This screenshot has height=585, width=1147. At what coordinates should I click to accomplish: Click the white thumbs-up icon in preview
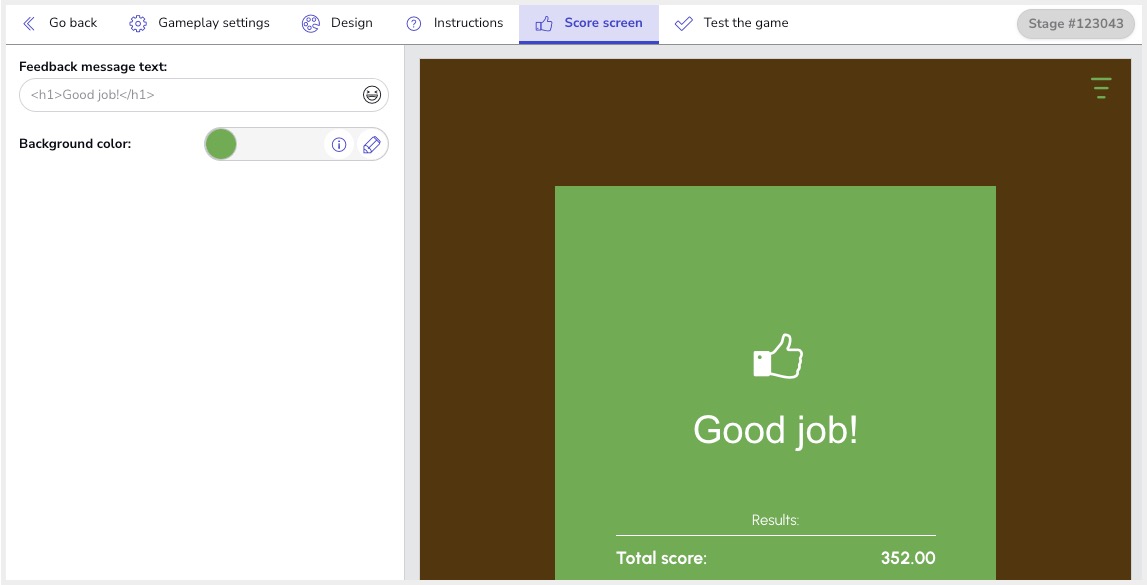click(778, 356)
